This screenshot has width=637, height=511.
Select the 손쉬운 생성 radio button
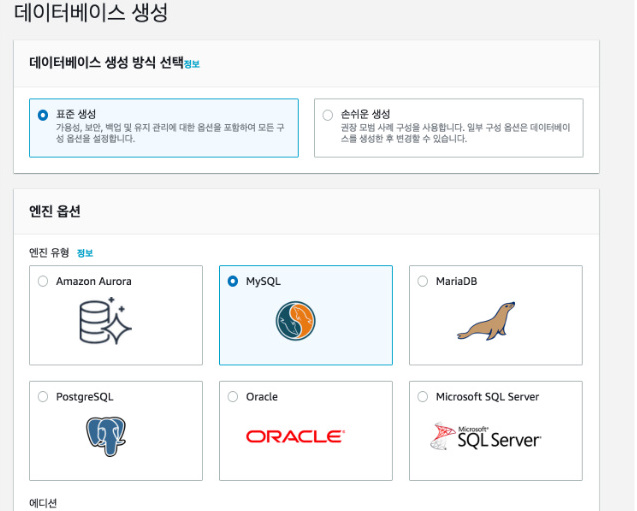click(327, 115)
